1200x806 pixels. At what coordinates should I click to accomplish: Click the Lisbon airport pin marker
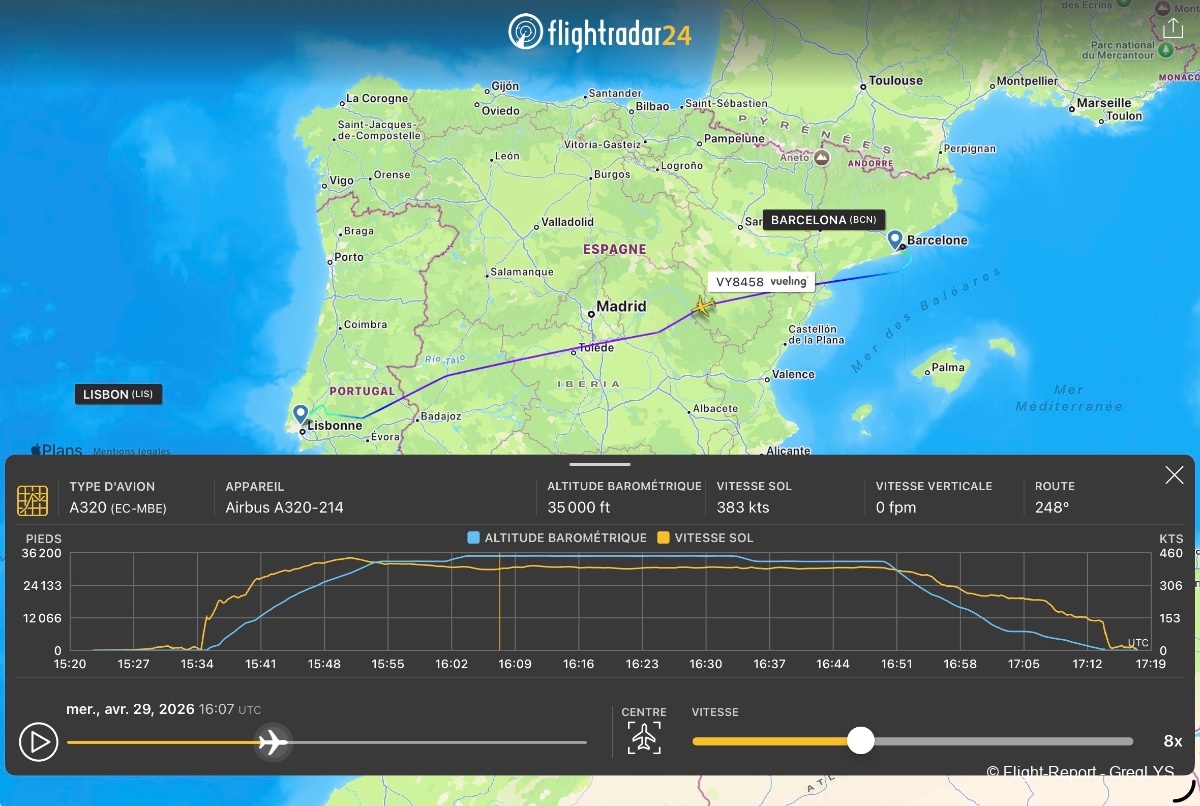pos(300,413)
